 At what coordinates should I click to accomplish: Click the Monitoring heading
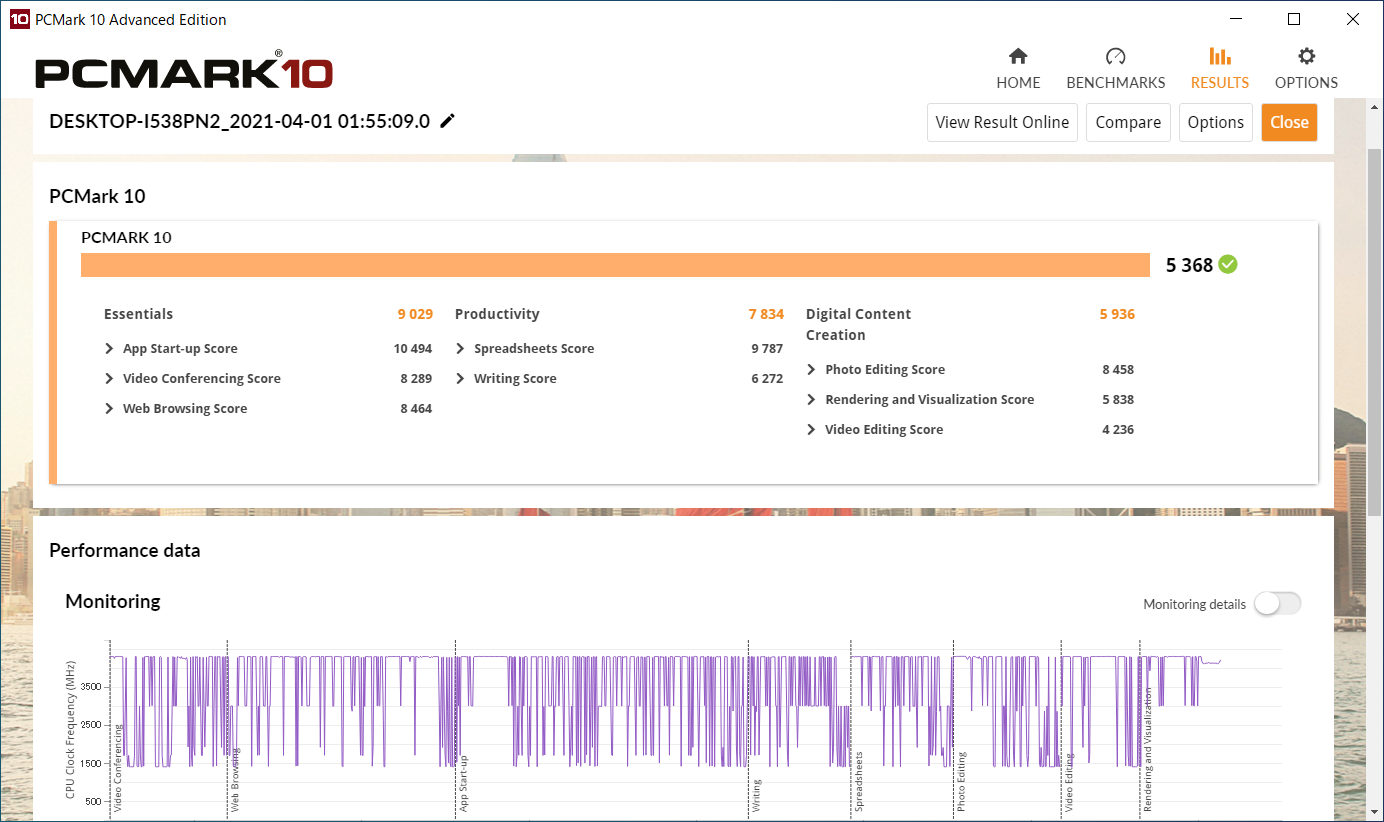[x=113, y=601]
